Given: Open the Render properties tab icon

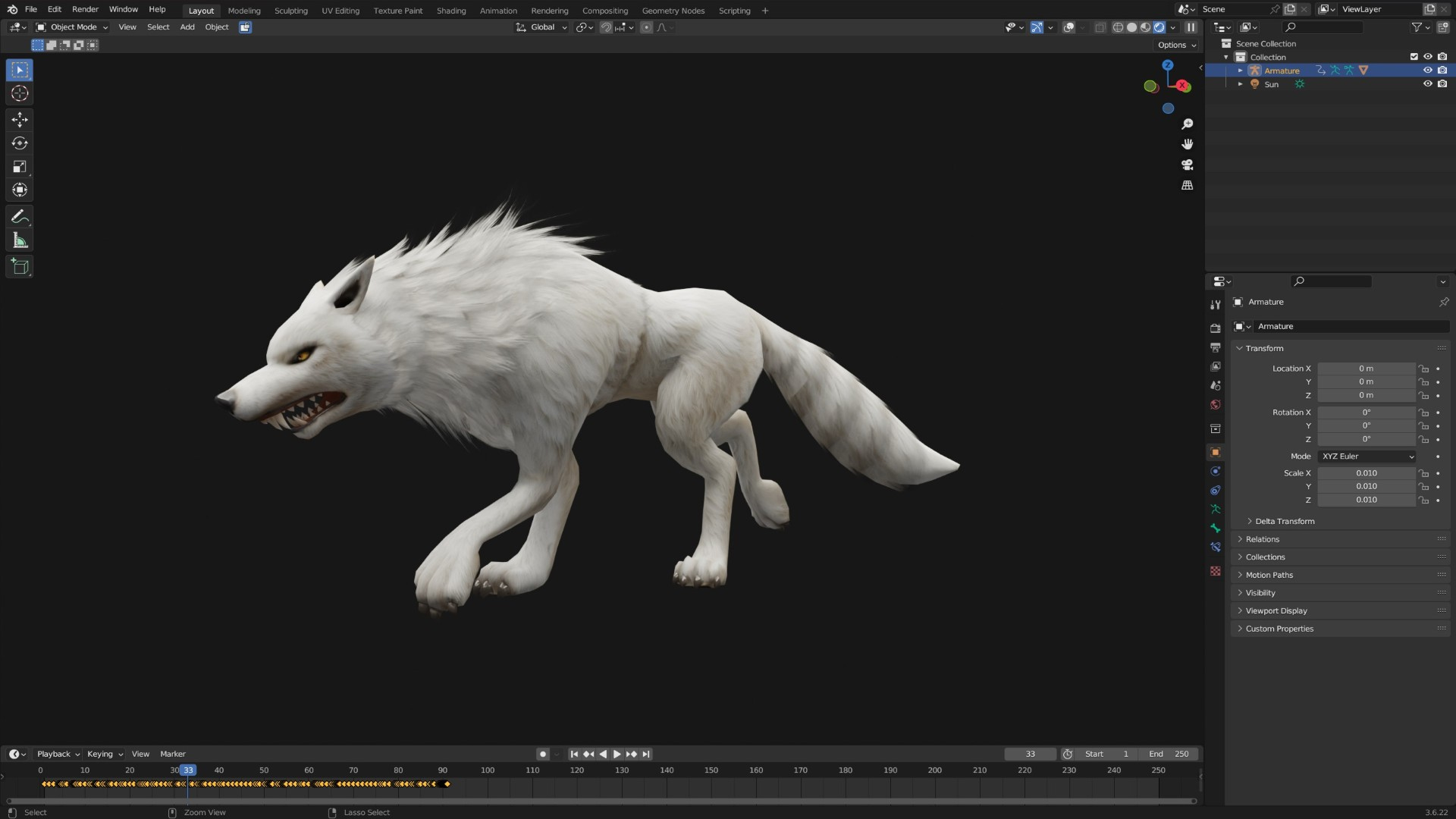Looking at the screenshot, I should [x=1216, y=328].
